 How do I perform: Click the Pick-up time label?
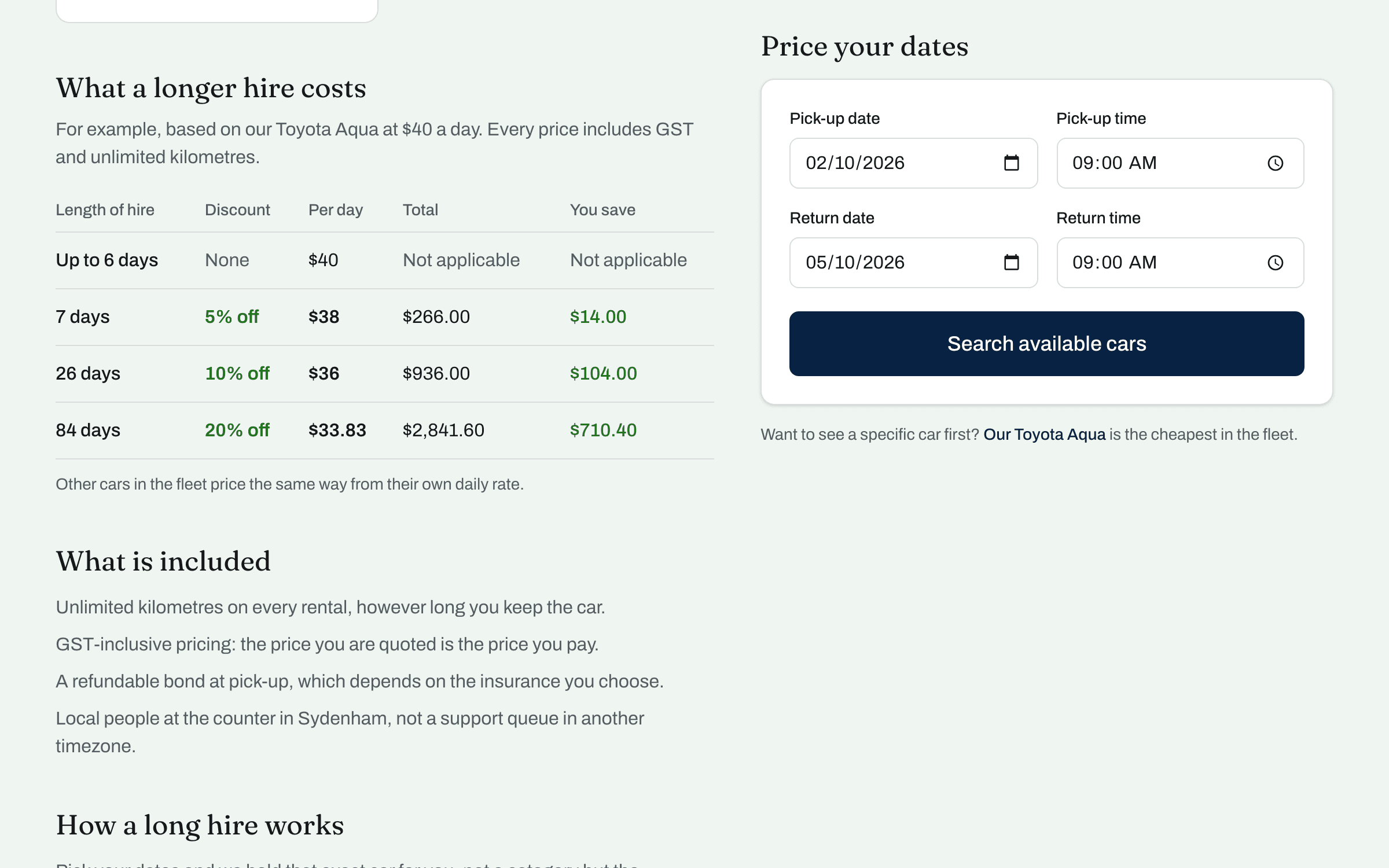coord(1101,119)
